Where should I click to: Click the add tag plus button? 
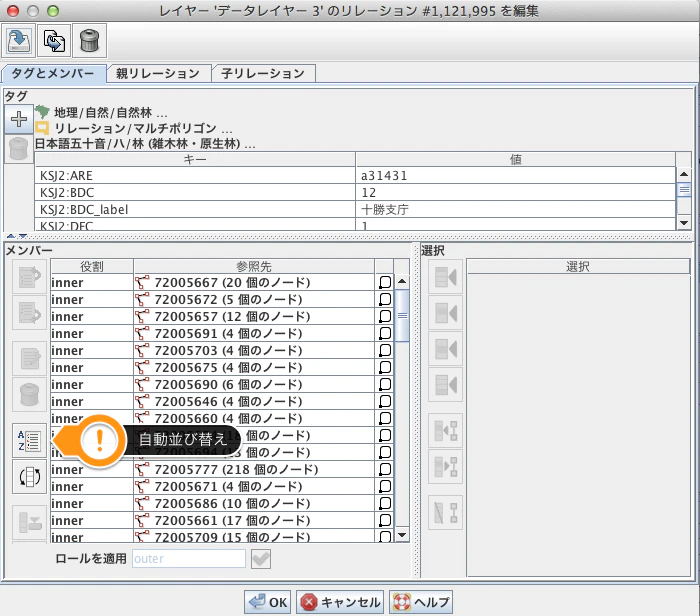point(19,119)
